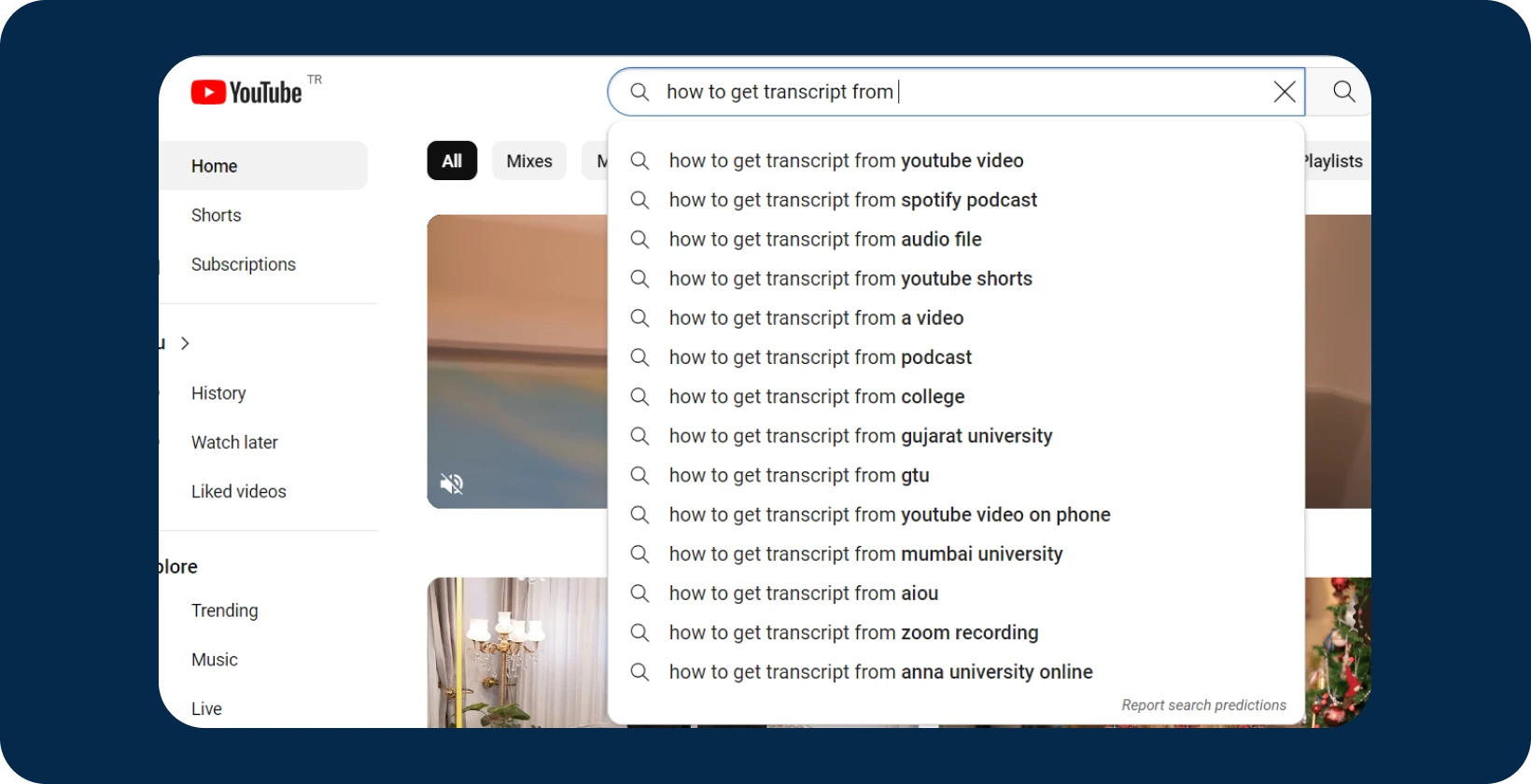This screenshot has width=1531, height=784.
Task: Open History in the sidebar
Action: [218, 393]
